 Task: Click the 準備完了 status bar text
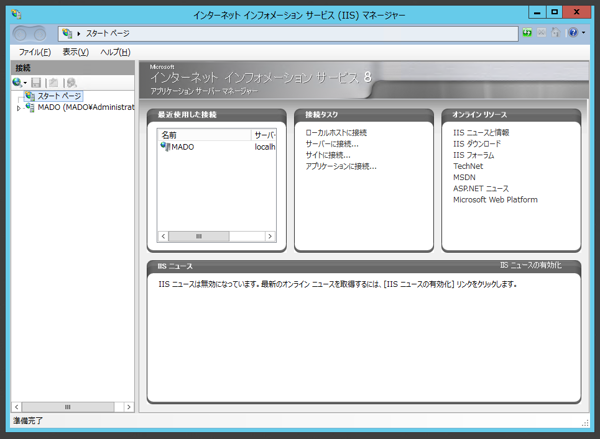coord(28,421)
